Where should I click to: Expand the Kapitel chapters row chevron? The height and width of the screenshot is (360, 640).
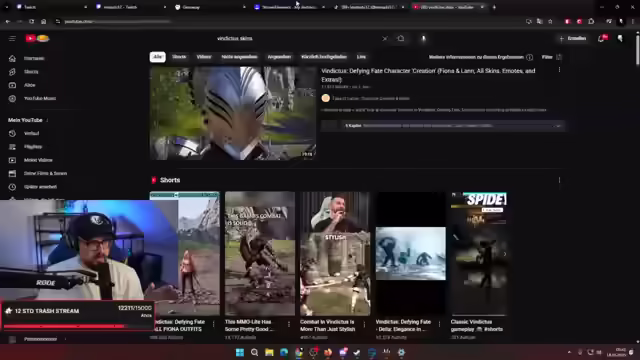[558, 126]
